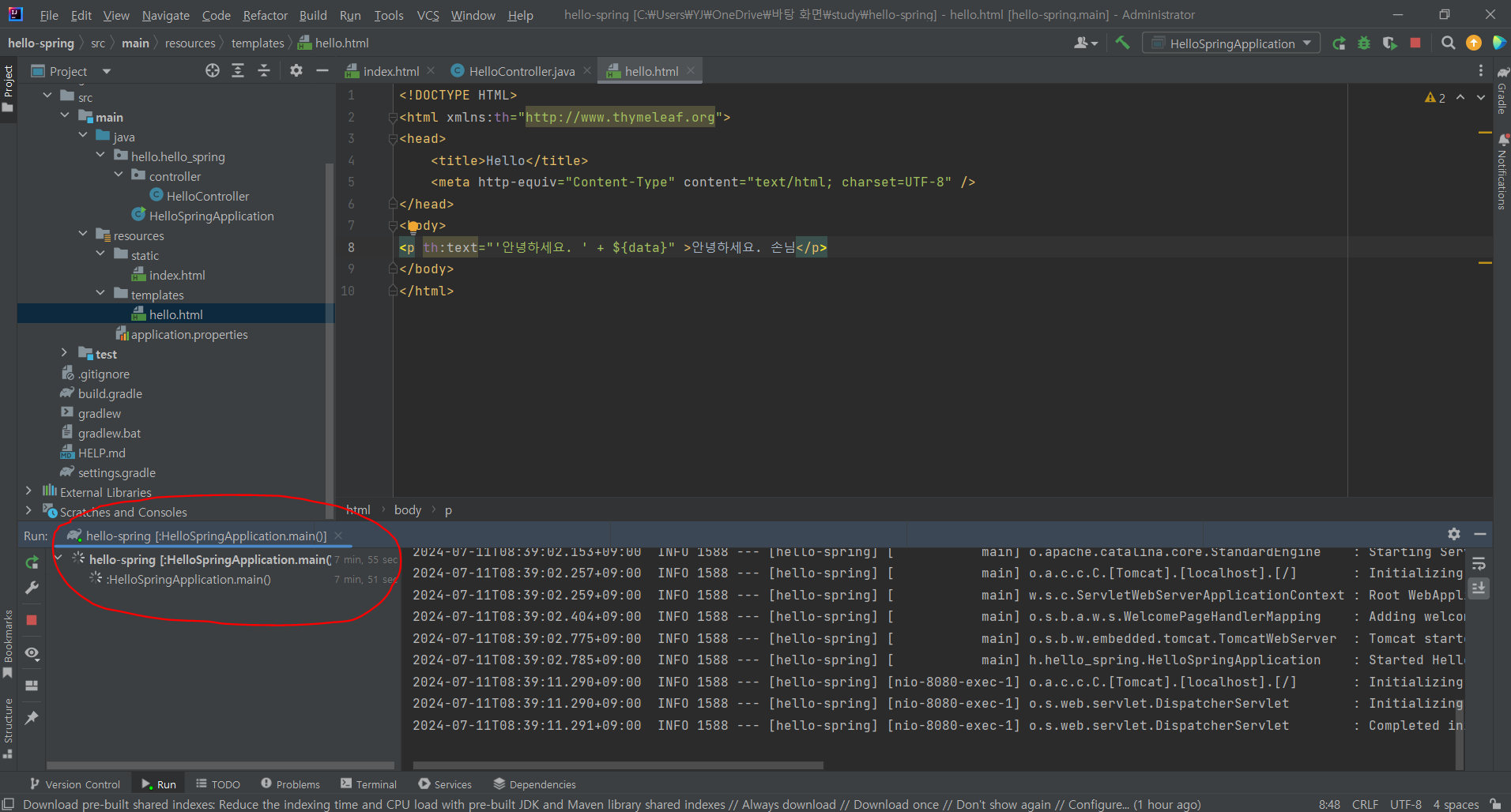This screenshot has width=1511, height=812.
Task: Open the Problems tool window
Action: click(x=290, y=784)
